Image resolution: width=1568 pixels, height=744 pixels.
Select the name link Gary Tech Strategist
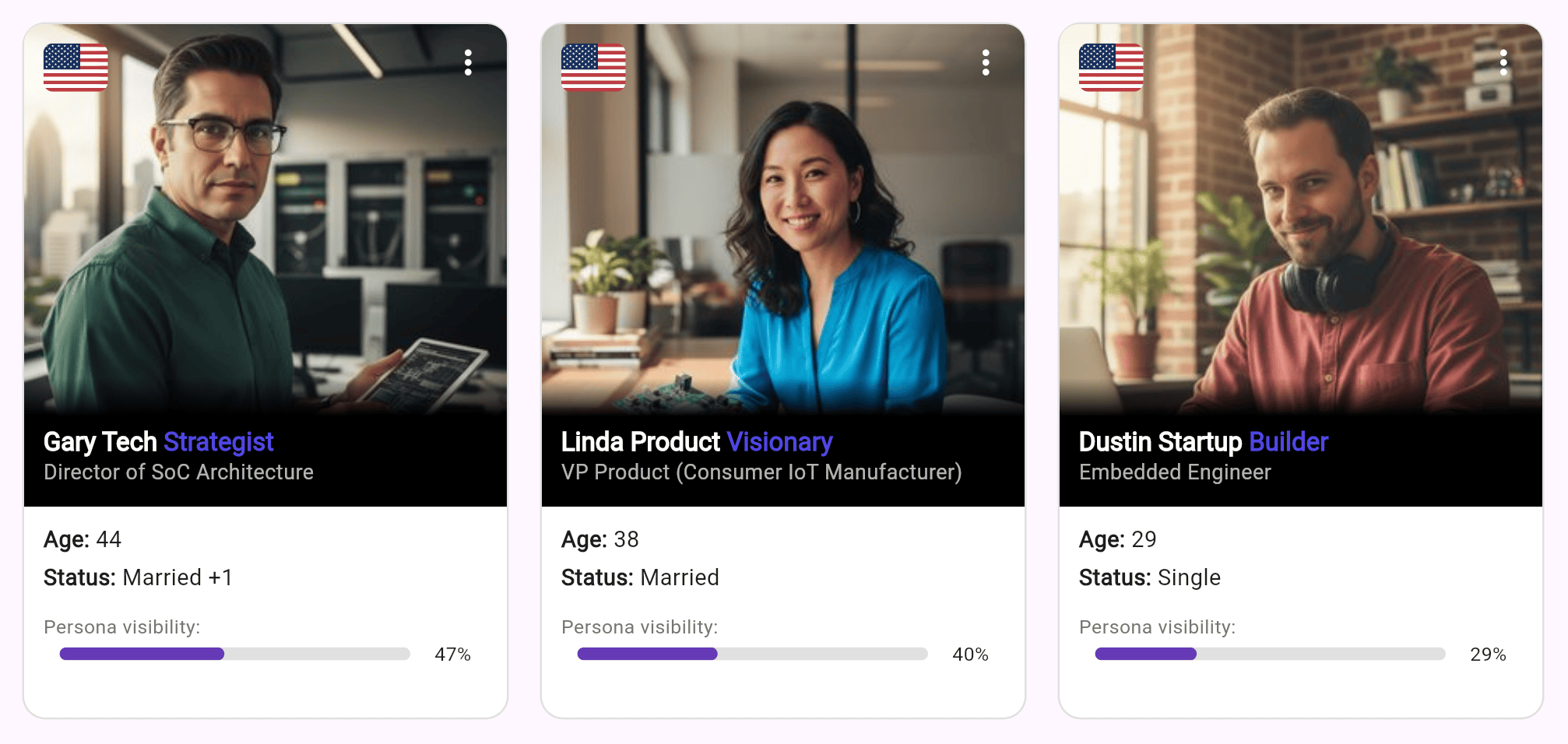tap(158, 442)
